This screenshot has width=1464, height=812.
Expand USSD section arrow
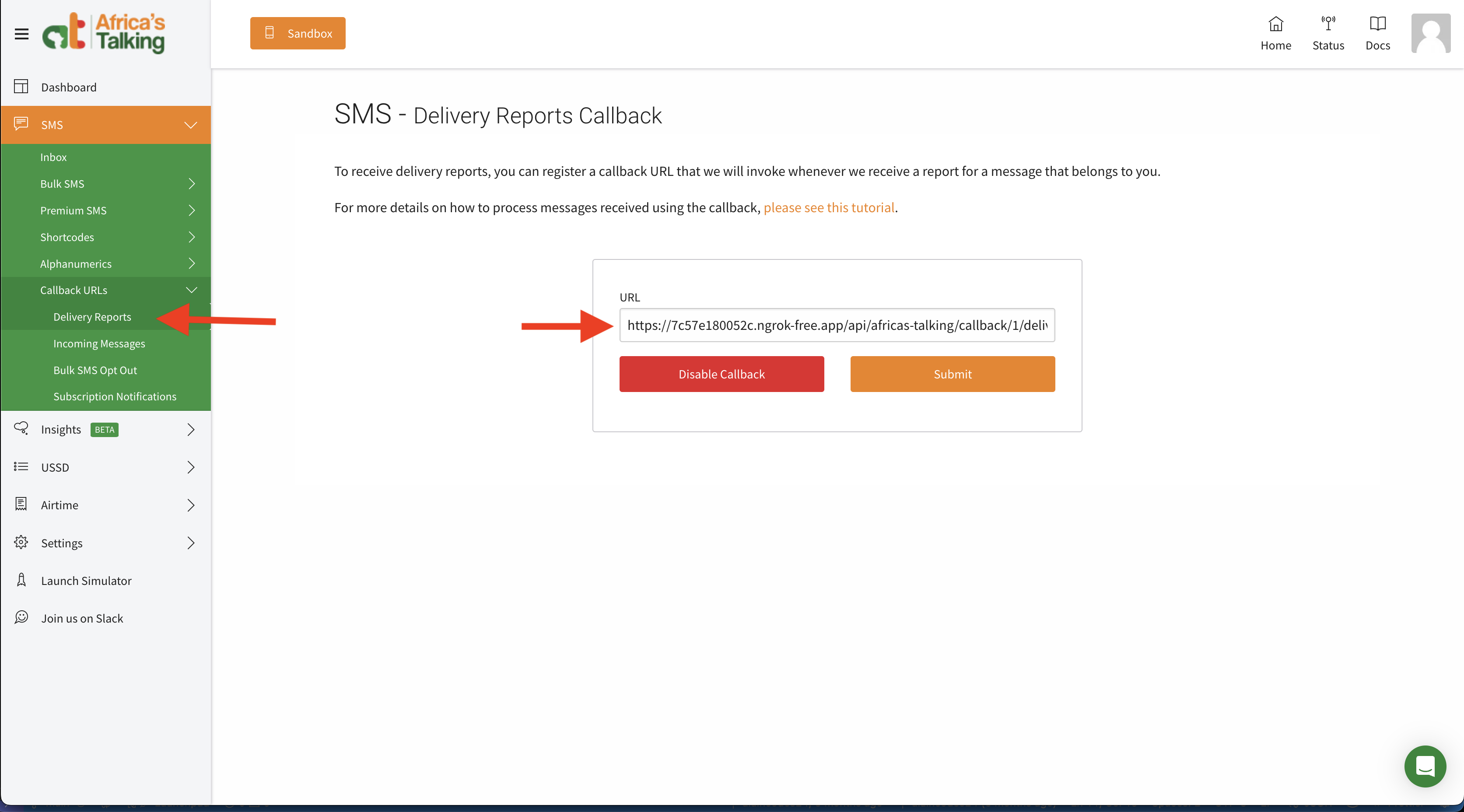191,467
